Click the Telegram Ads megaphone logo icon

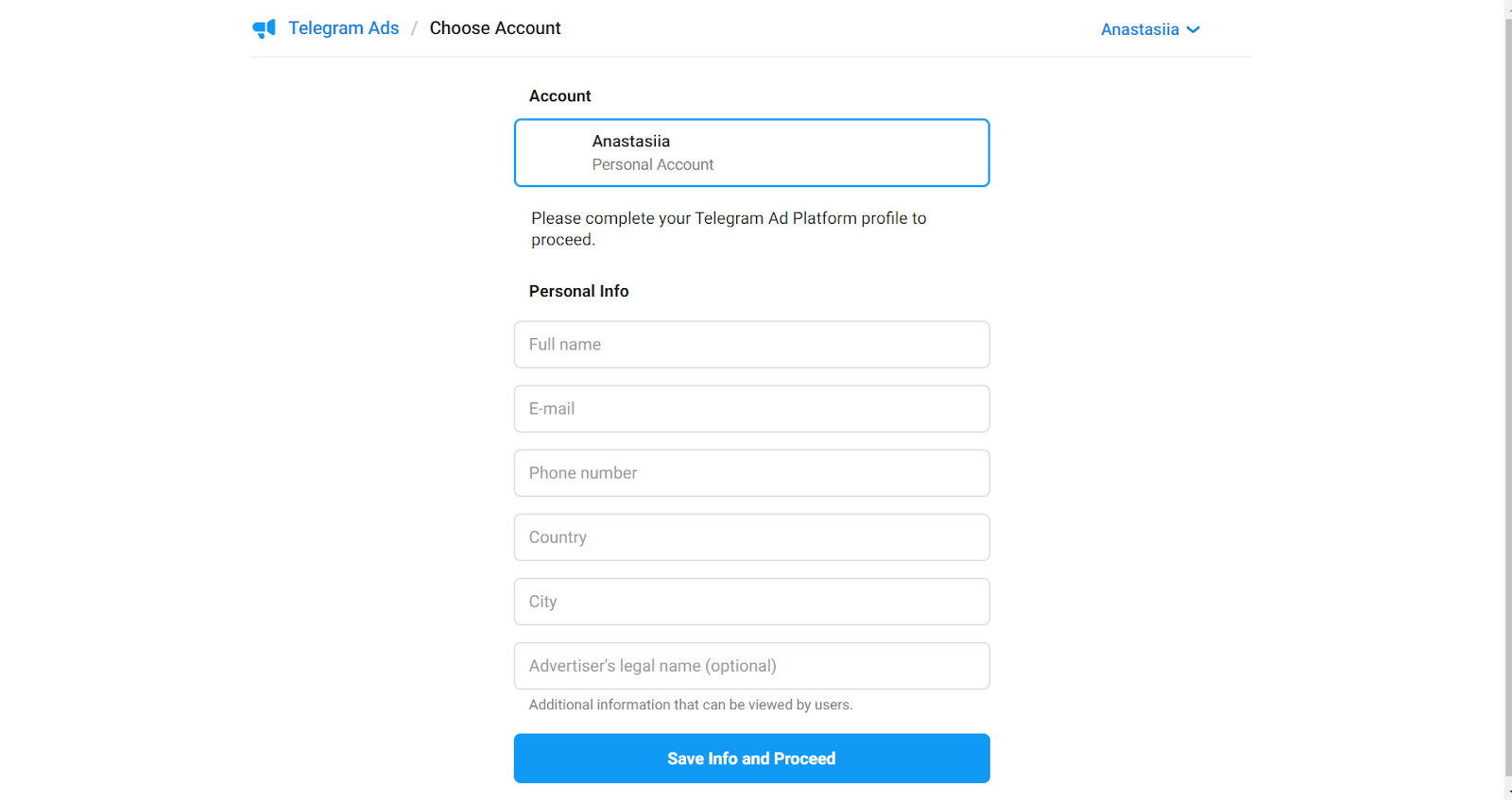pyautogui.click(x=264, y=28)
